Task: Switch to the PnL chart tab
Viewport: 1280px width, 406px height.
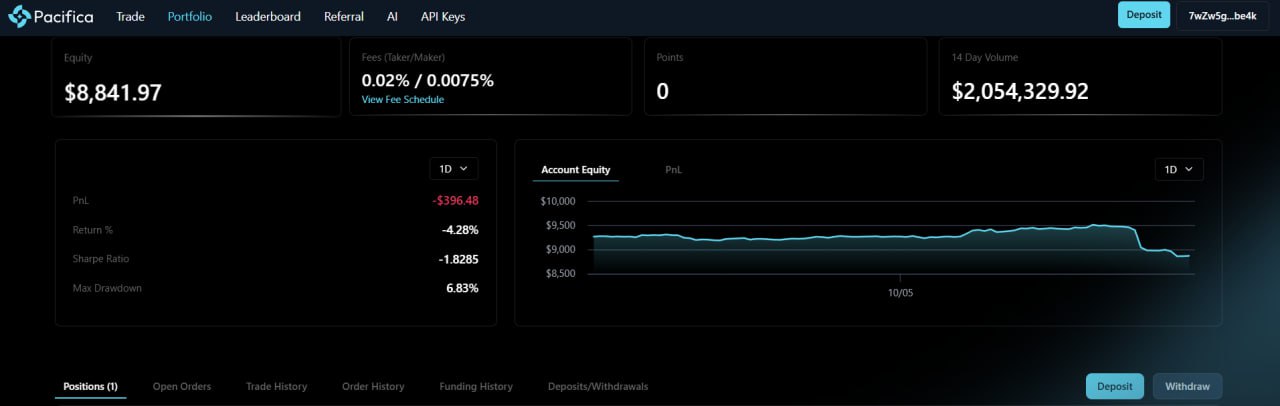Action: pyautogui.click(x=674, y=170)
